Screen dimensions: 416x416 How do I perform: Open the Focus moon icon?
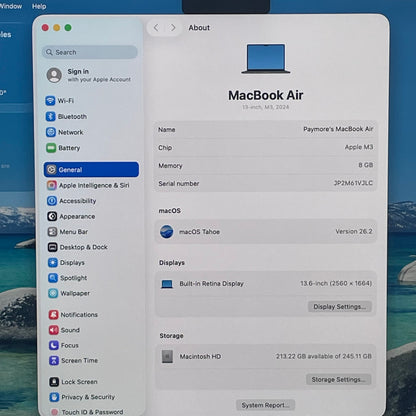(54, 345)
